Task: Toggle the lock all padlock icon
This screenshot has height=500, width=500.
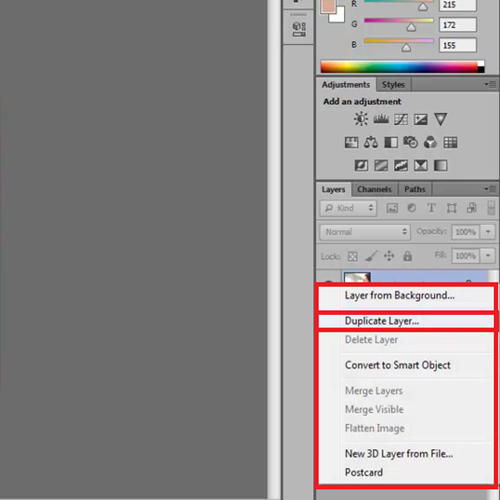Action: click(x=407, y=256)
